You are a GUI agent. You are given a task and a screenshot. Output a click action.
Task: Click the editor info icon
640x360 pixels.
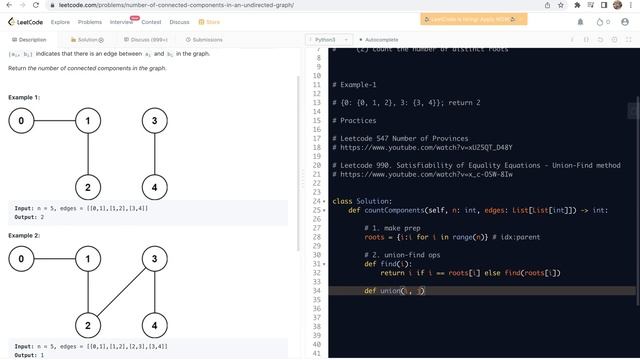coord(572,40)
